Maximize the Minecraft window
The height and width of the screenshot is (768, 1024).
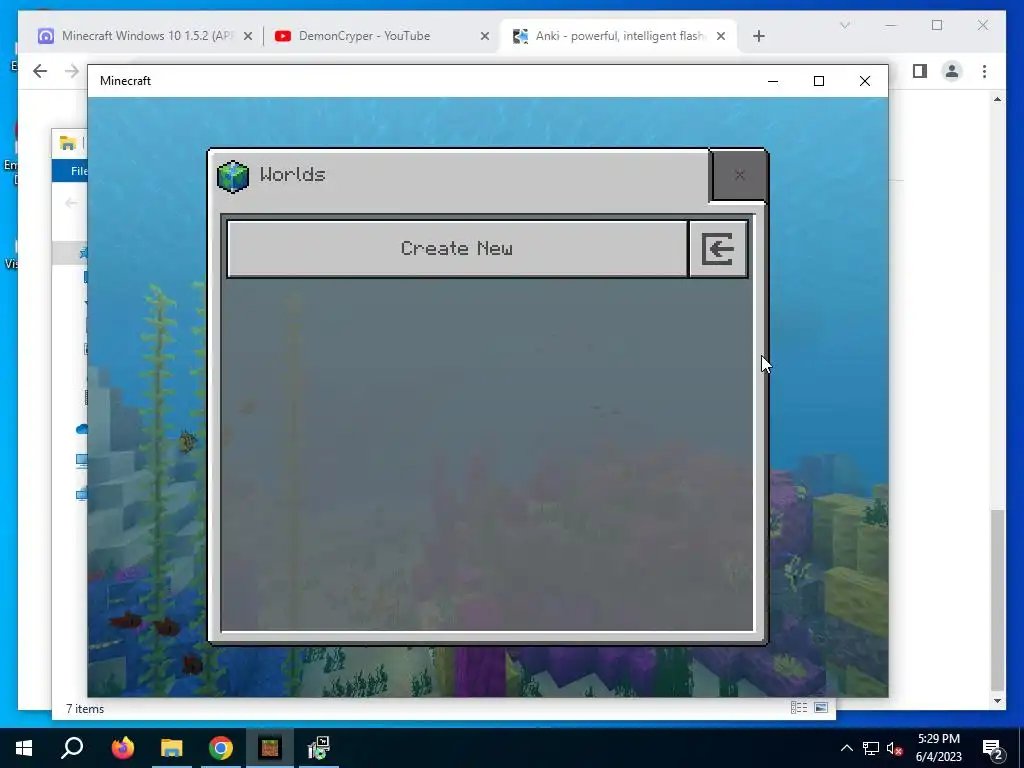point(818,81)
